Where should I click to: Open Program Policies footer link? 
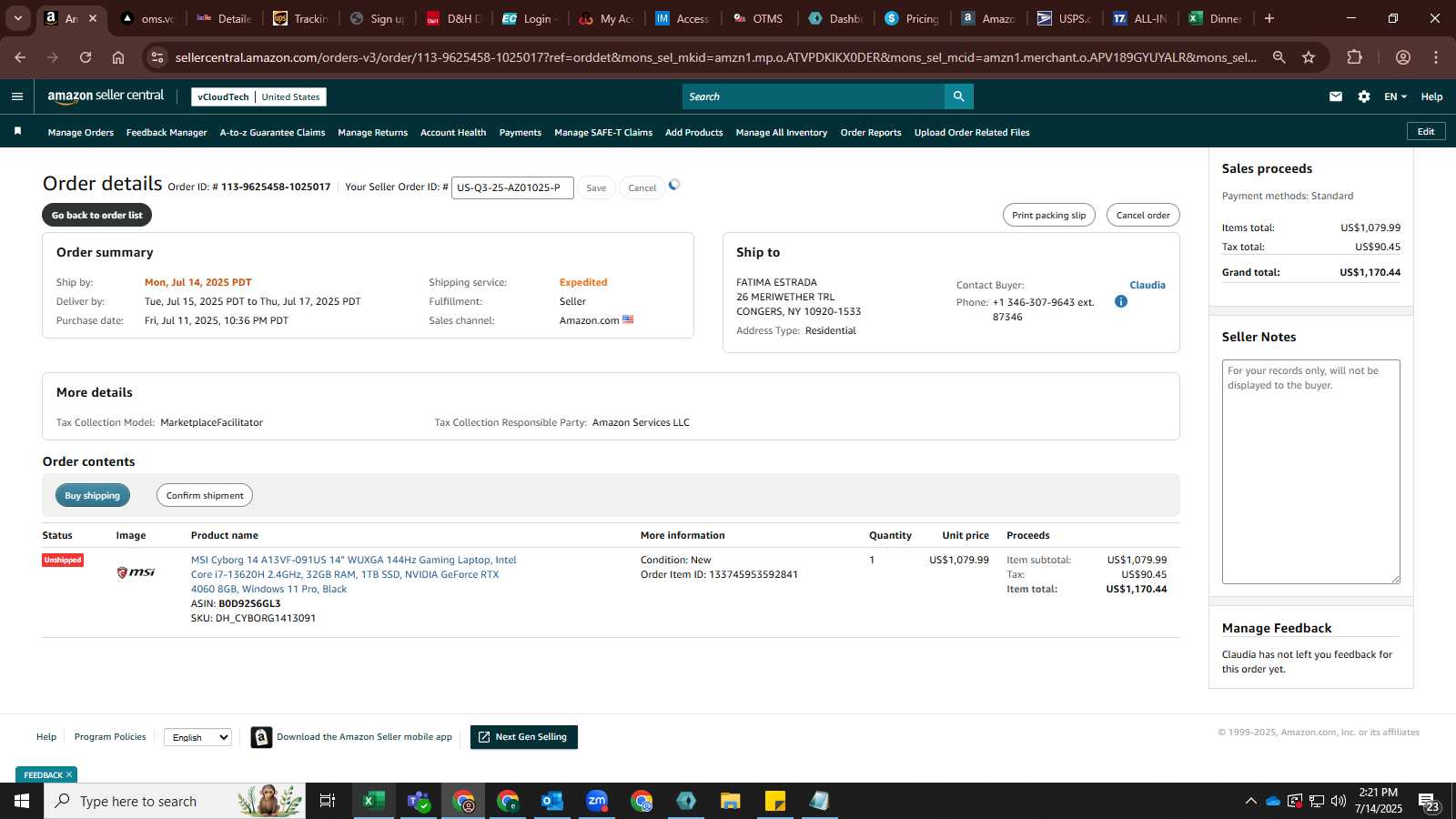tap(110, 737)
